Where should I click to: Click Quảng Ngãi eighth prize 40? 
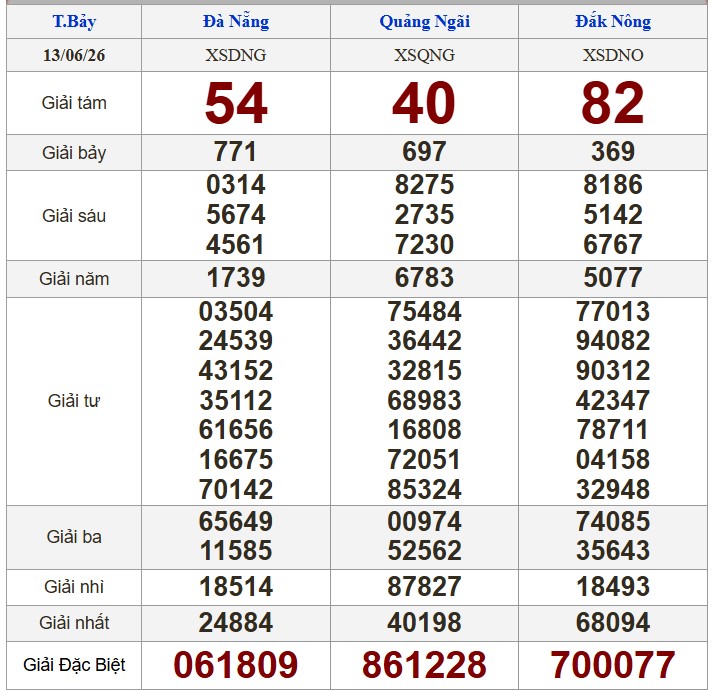[x=424, y=103]
